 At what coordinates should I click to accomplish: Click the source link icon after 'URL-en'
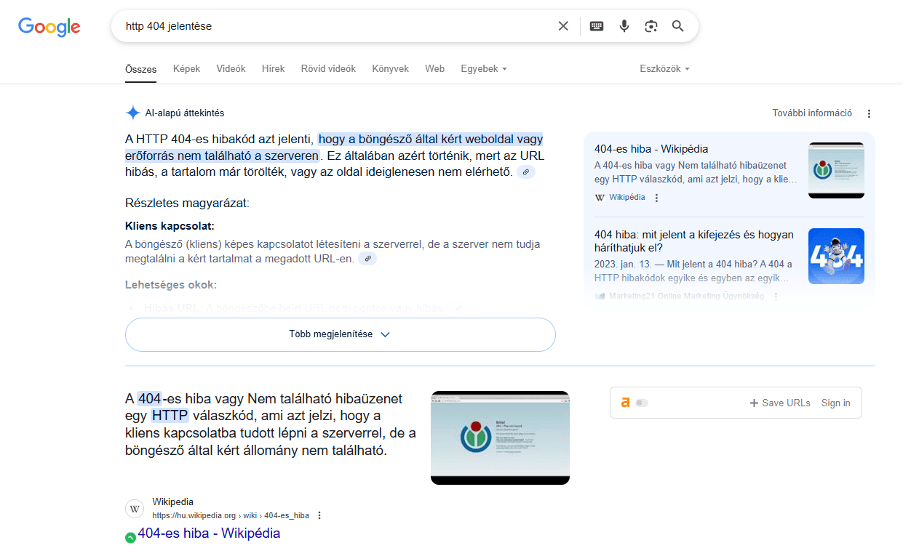(x=367, y=259)
